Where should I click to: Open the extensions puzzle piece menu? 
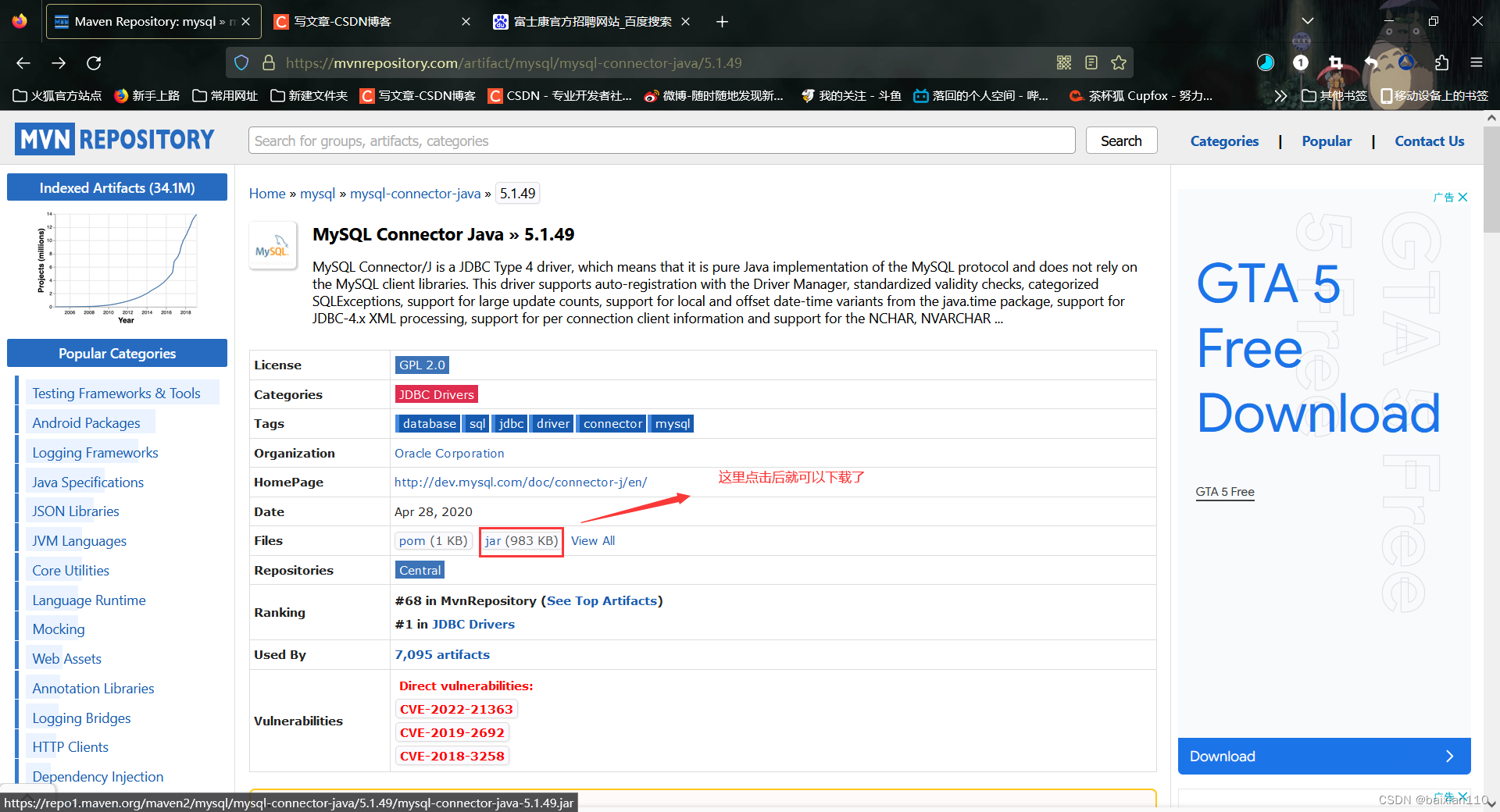point(1441,62)
